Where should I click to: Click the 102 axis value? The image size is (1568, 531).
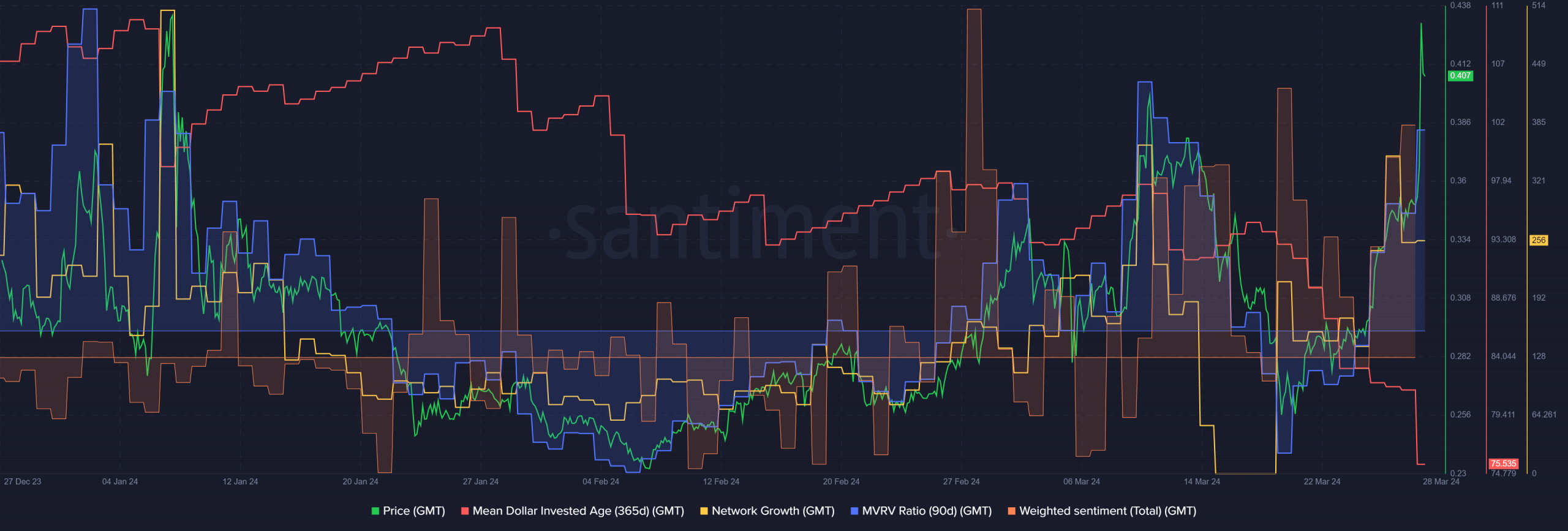(x=1498, y=122)
